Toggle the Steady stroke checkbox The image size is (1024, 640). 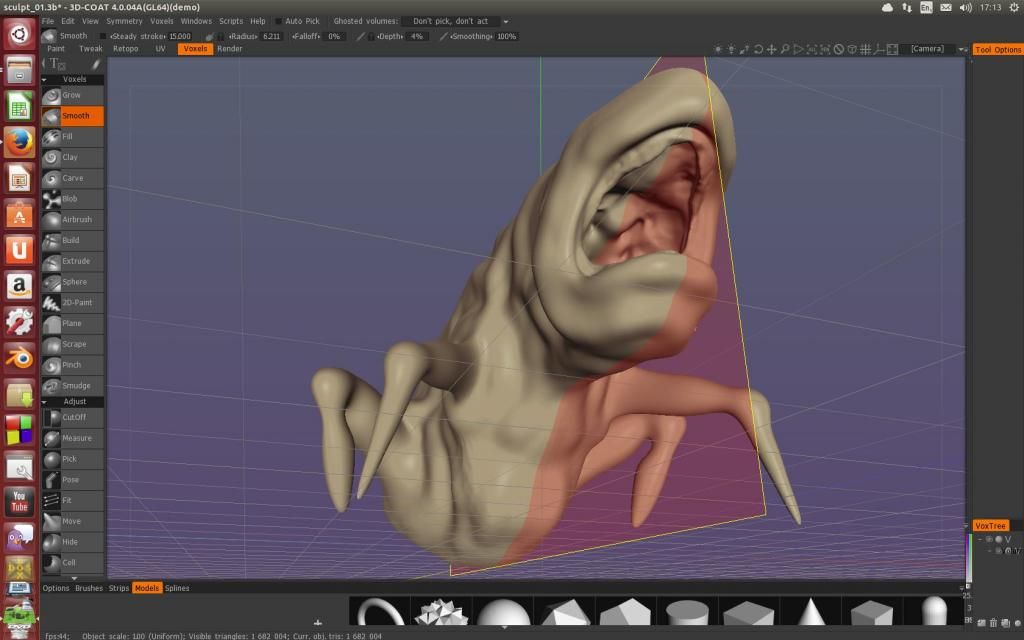click(x=103, y=36)
